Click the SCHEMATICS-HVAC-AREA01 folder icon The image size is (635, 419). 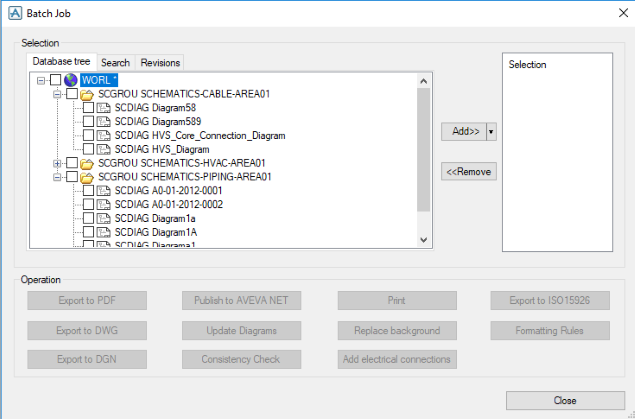tap(87, 163)
